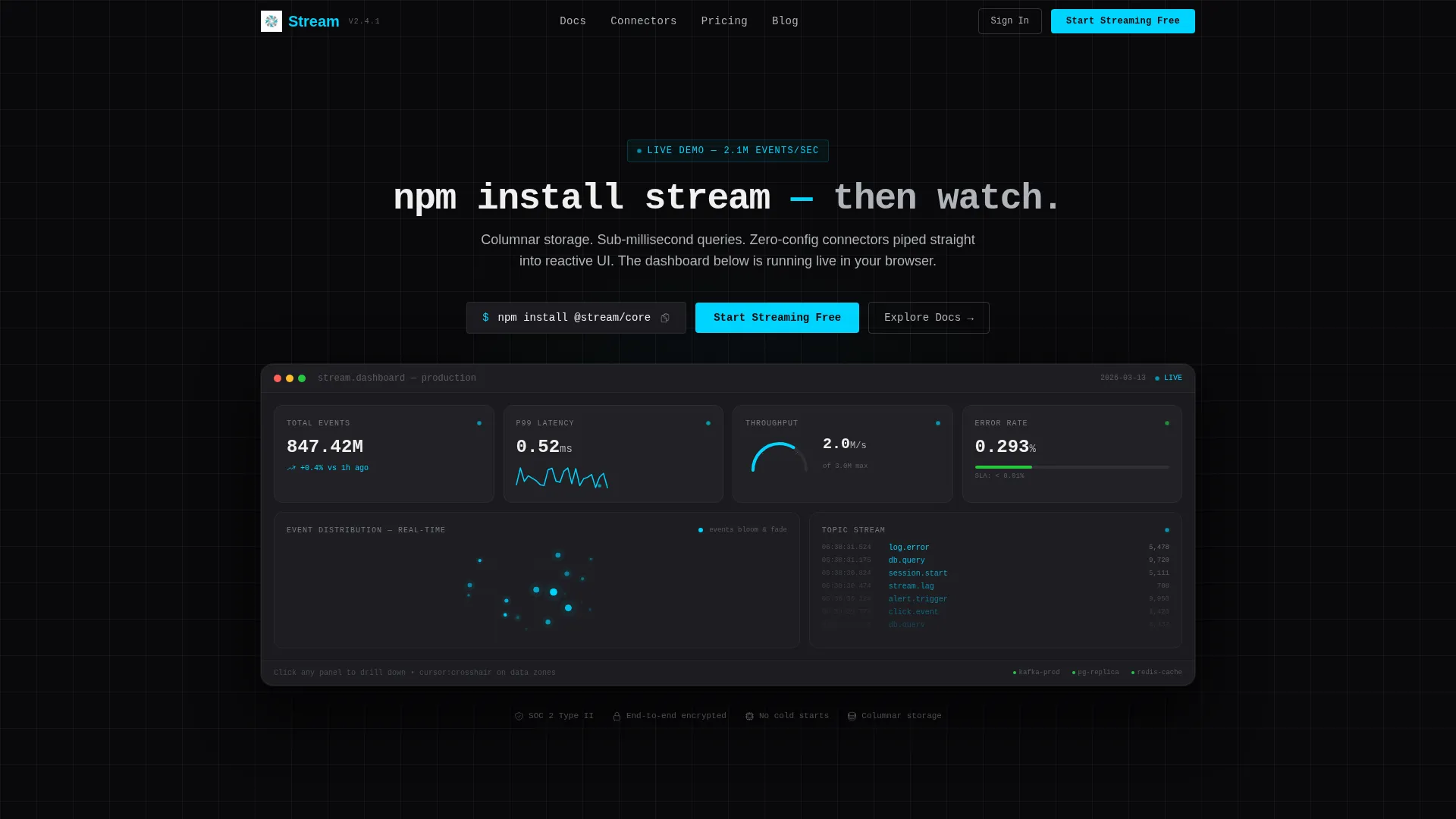Click the Stream logo icon
The image size is (1456, 819).
point(271,21)
